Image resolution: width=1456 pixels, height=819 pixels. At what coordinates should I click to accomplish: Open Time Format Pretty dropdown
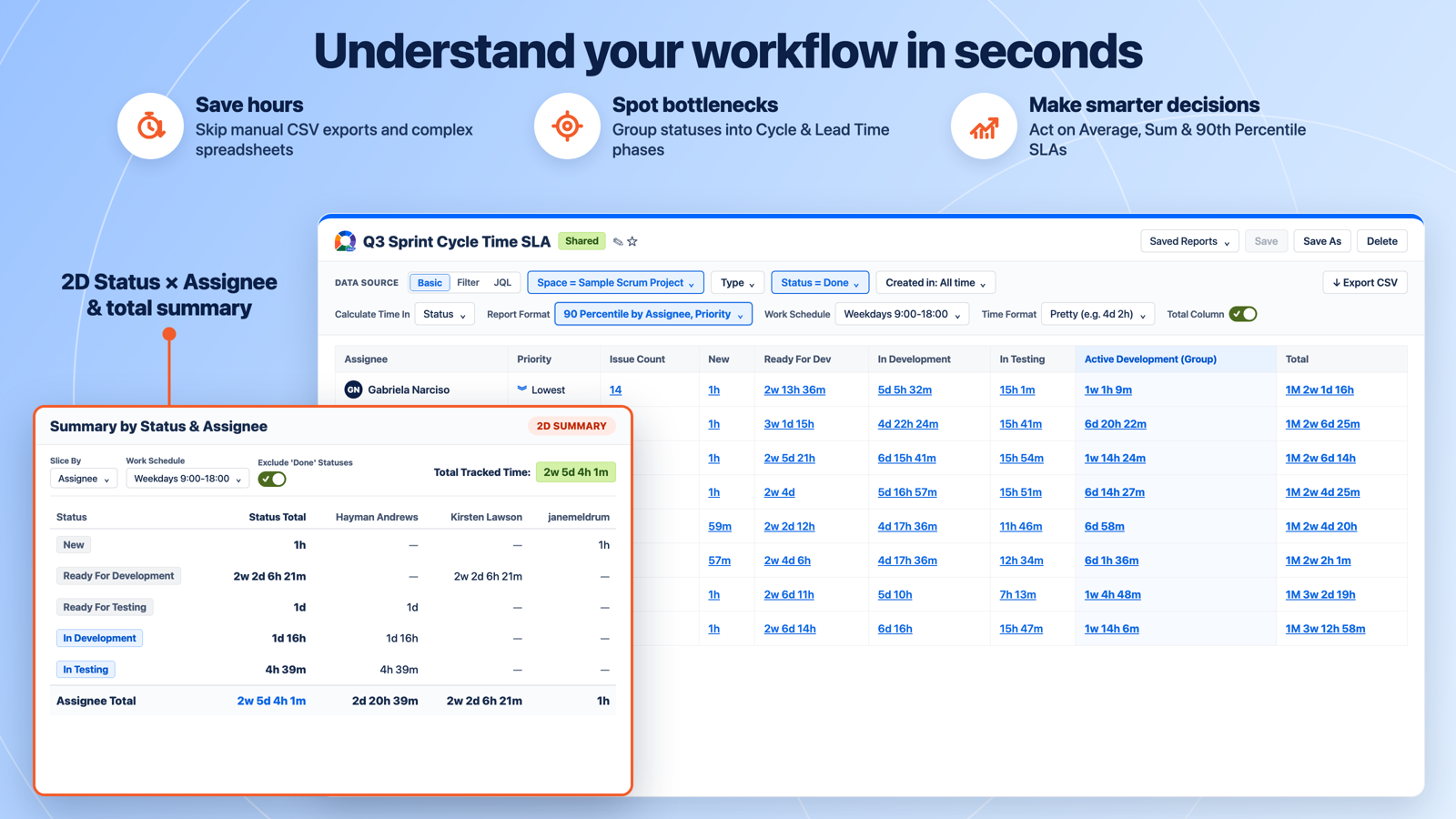point(1097,314)
